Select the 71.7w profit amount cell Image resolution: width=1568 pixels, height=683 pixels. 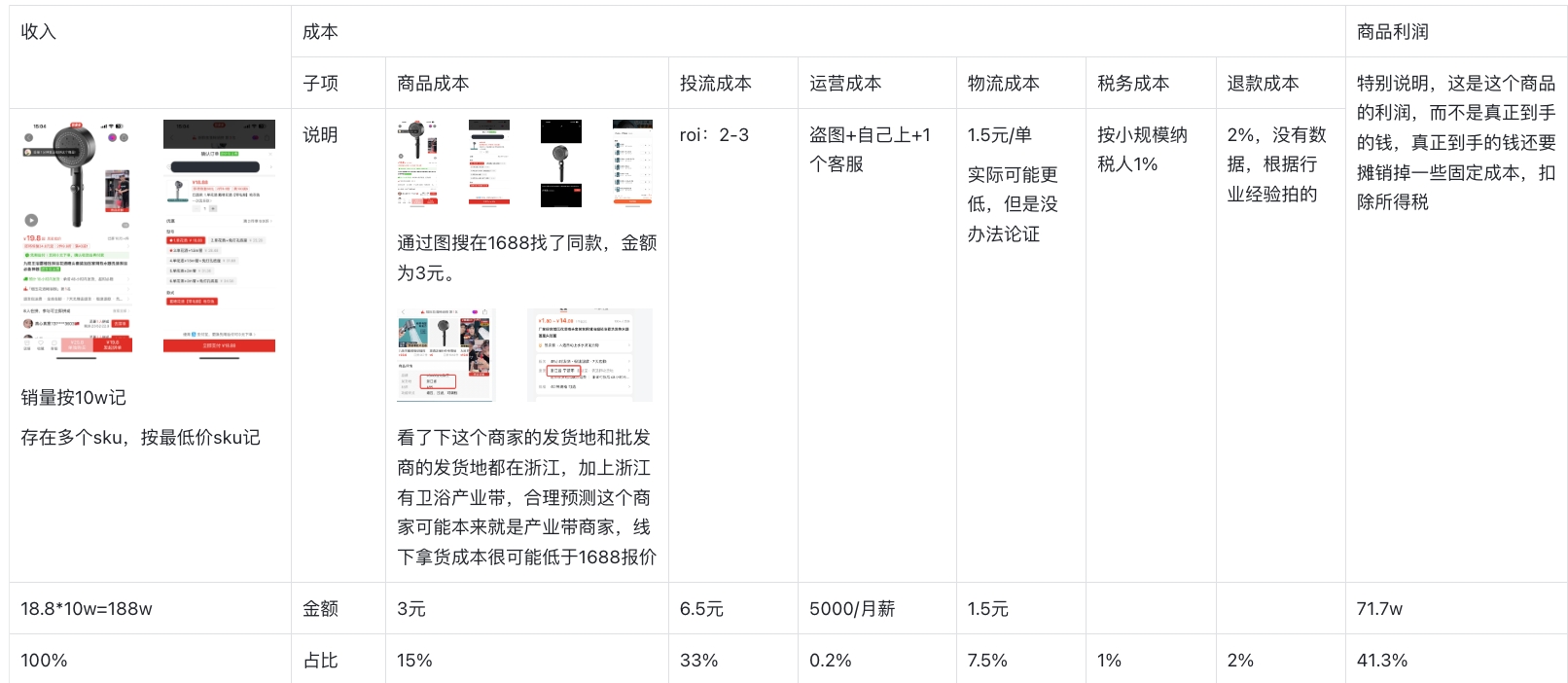(1379, 608)
